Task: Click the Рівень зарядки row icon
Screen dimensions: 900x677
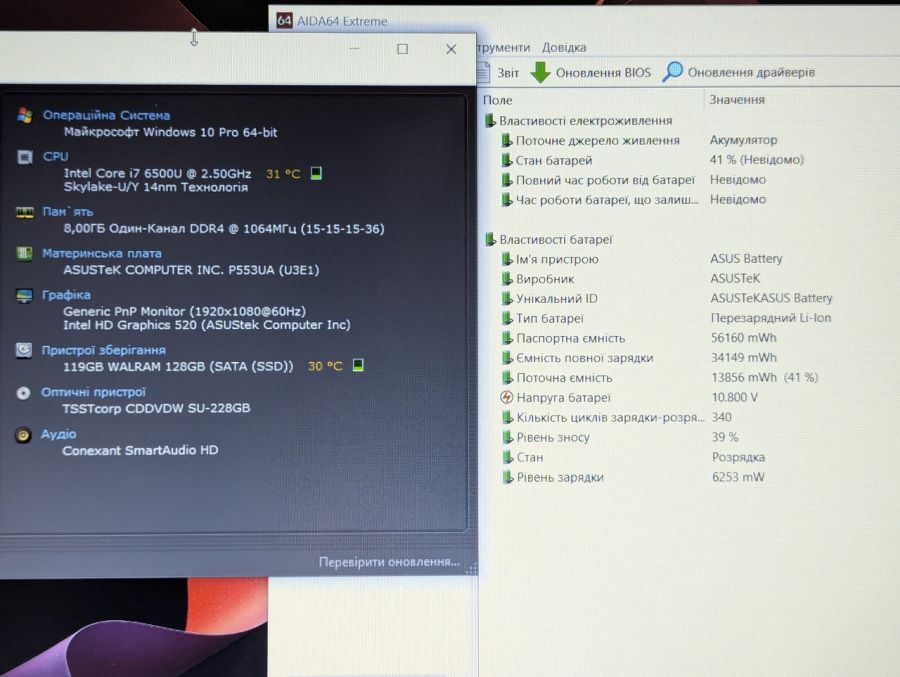Action: click(x=507, y=477)
